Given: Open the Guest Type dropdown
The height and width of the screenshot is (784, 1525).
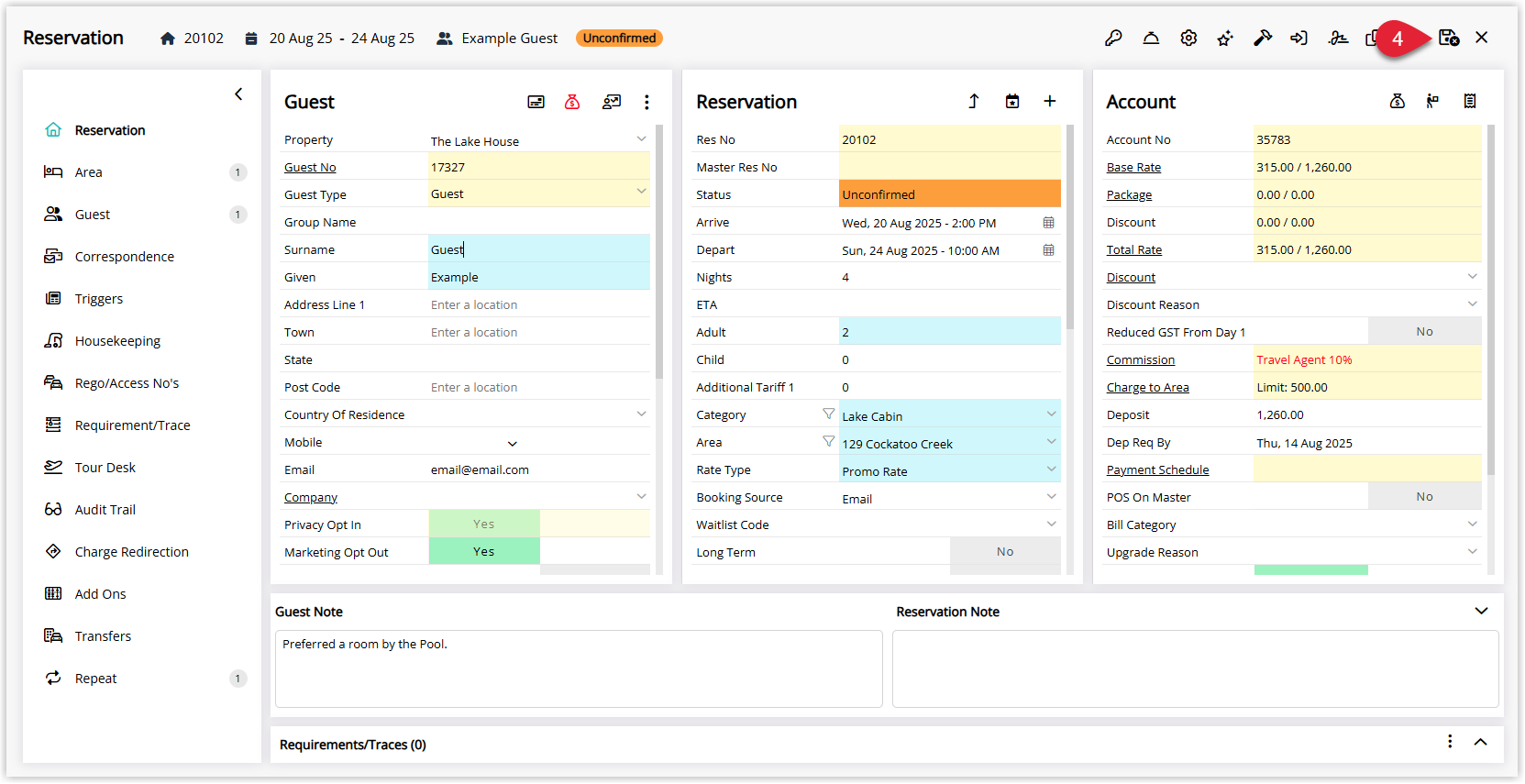Looking at the screenshot, I should click(641, 192).
